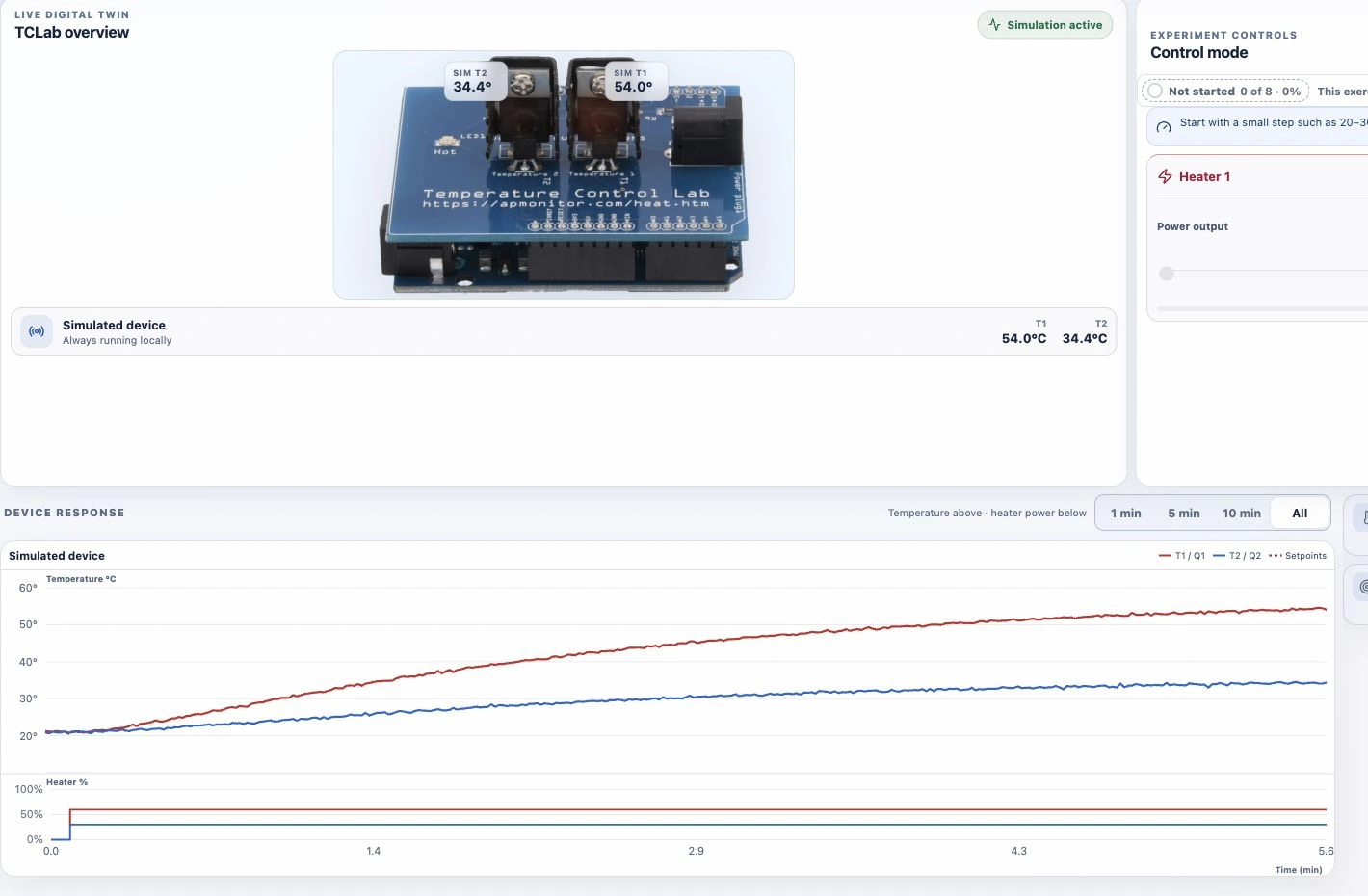Select the 10 min time range
Viewport: 1368px width, 896px height.
(x=1241, y=514)
